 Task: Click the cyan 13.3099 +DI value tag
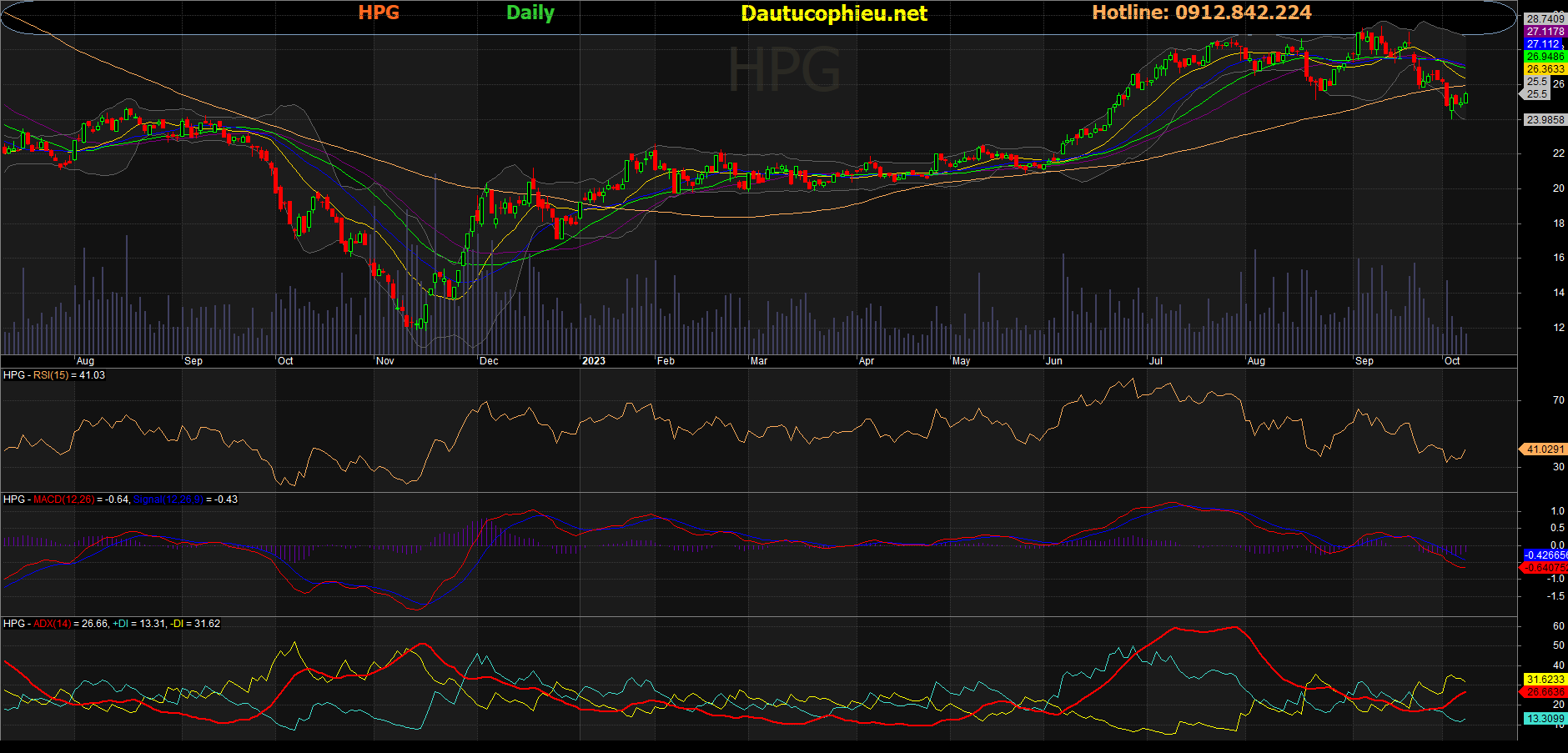pyautogui.click(x=1545, y=719)
